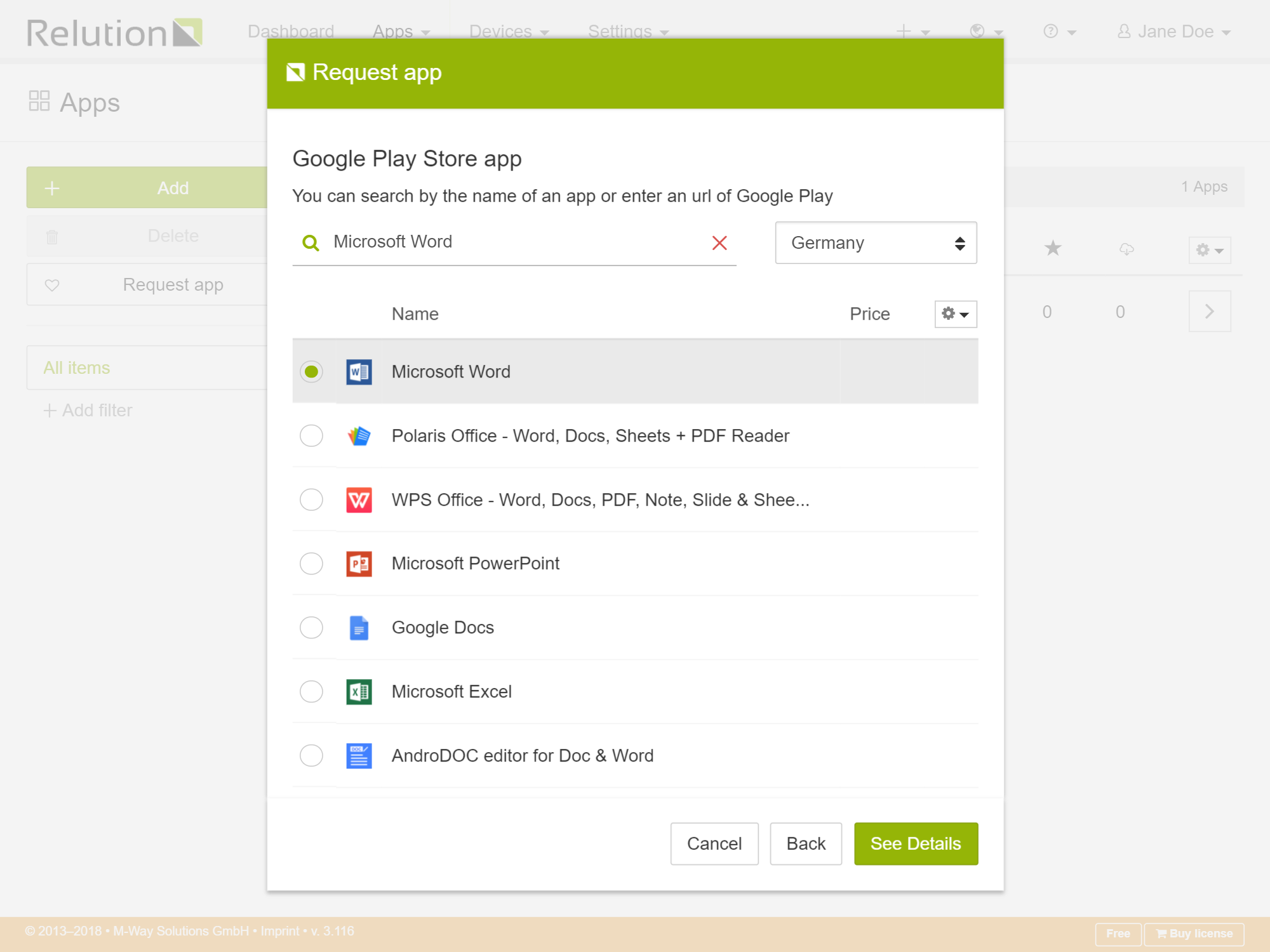
Task: Click the Free license badge
Action: [1118, 934]
